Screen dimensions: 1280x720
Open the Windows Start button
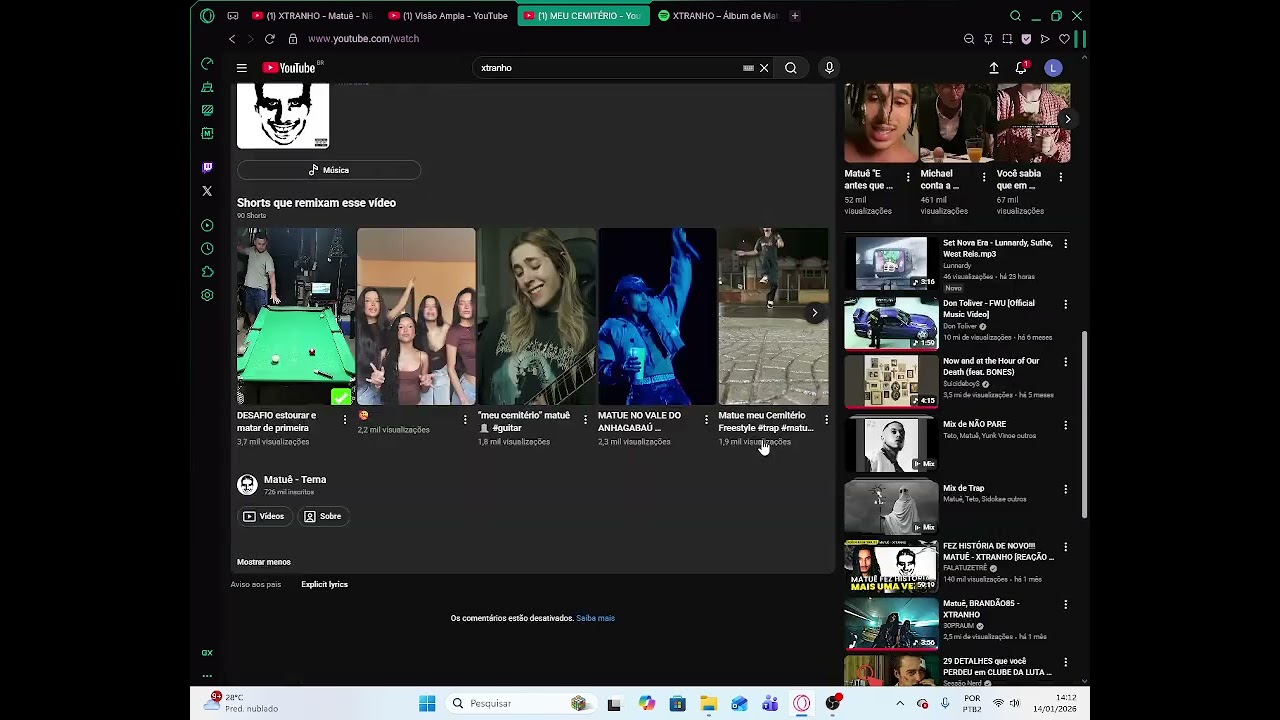[x=427, y=704]
